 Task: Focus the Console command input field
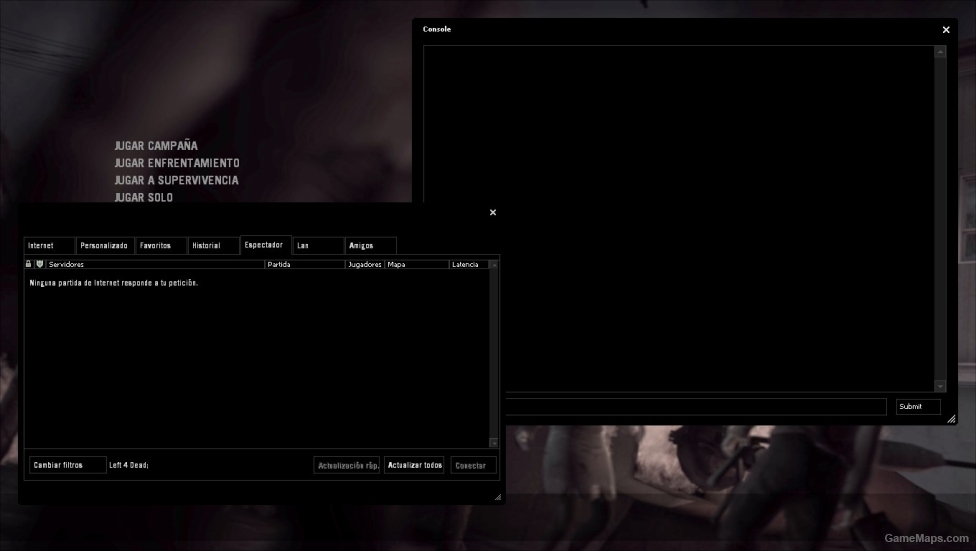696,407
